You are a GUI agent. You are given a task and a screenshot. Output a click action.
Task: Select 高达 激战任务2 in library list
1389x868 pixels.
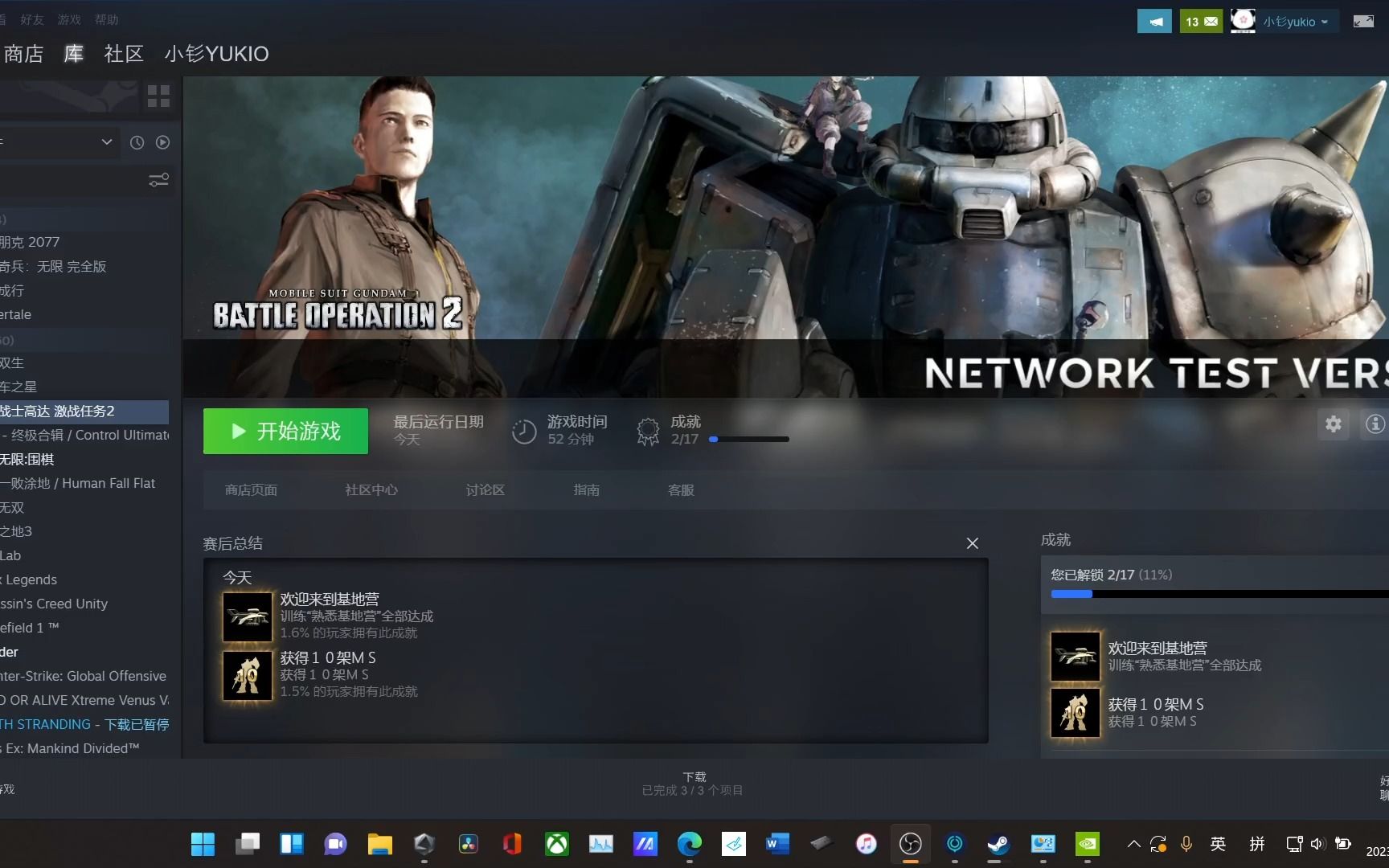tap(84, 411)
